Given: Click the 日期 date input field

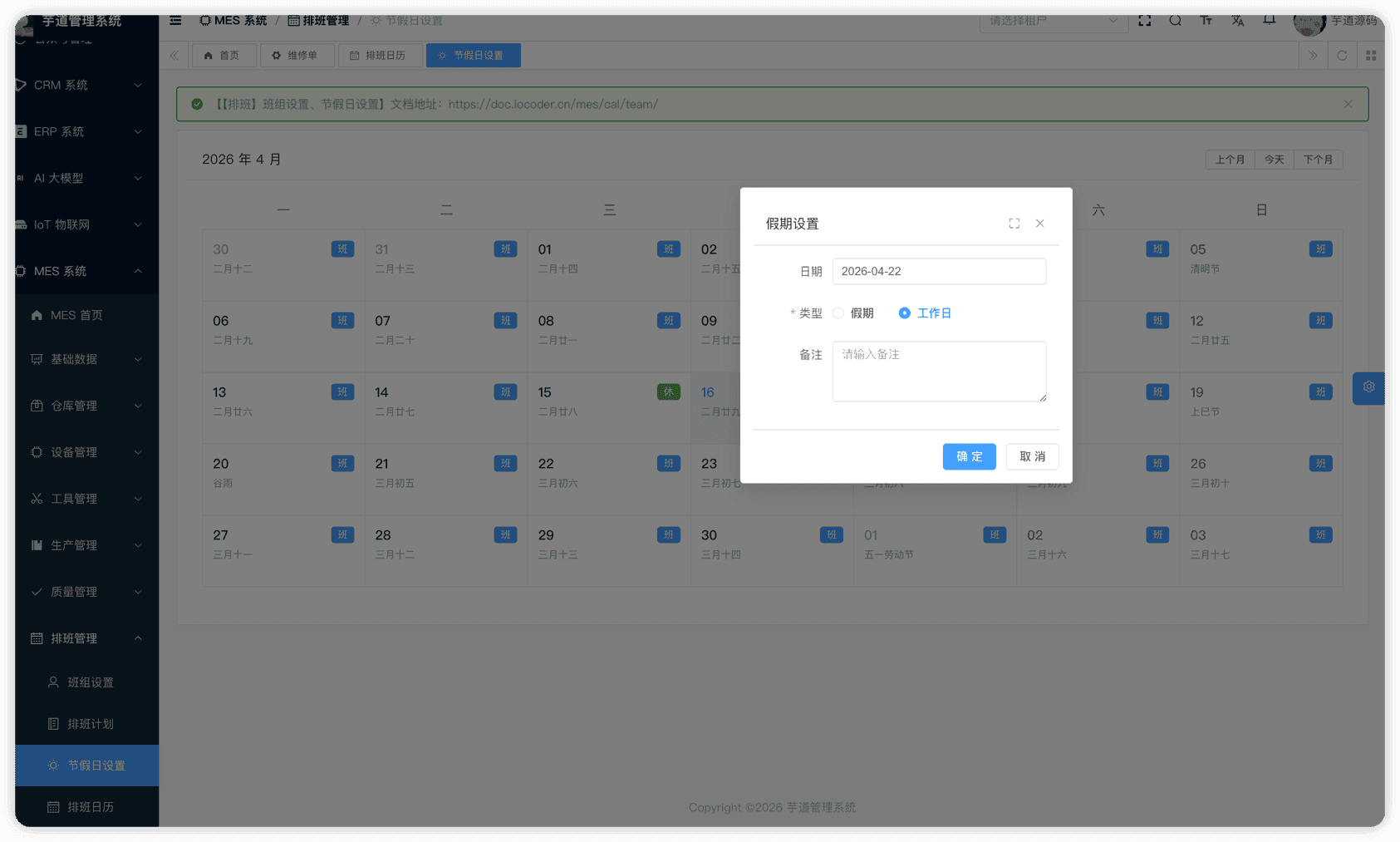Looking at the screenshot, I should [x=939, y=272].
